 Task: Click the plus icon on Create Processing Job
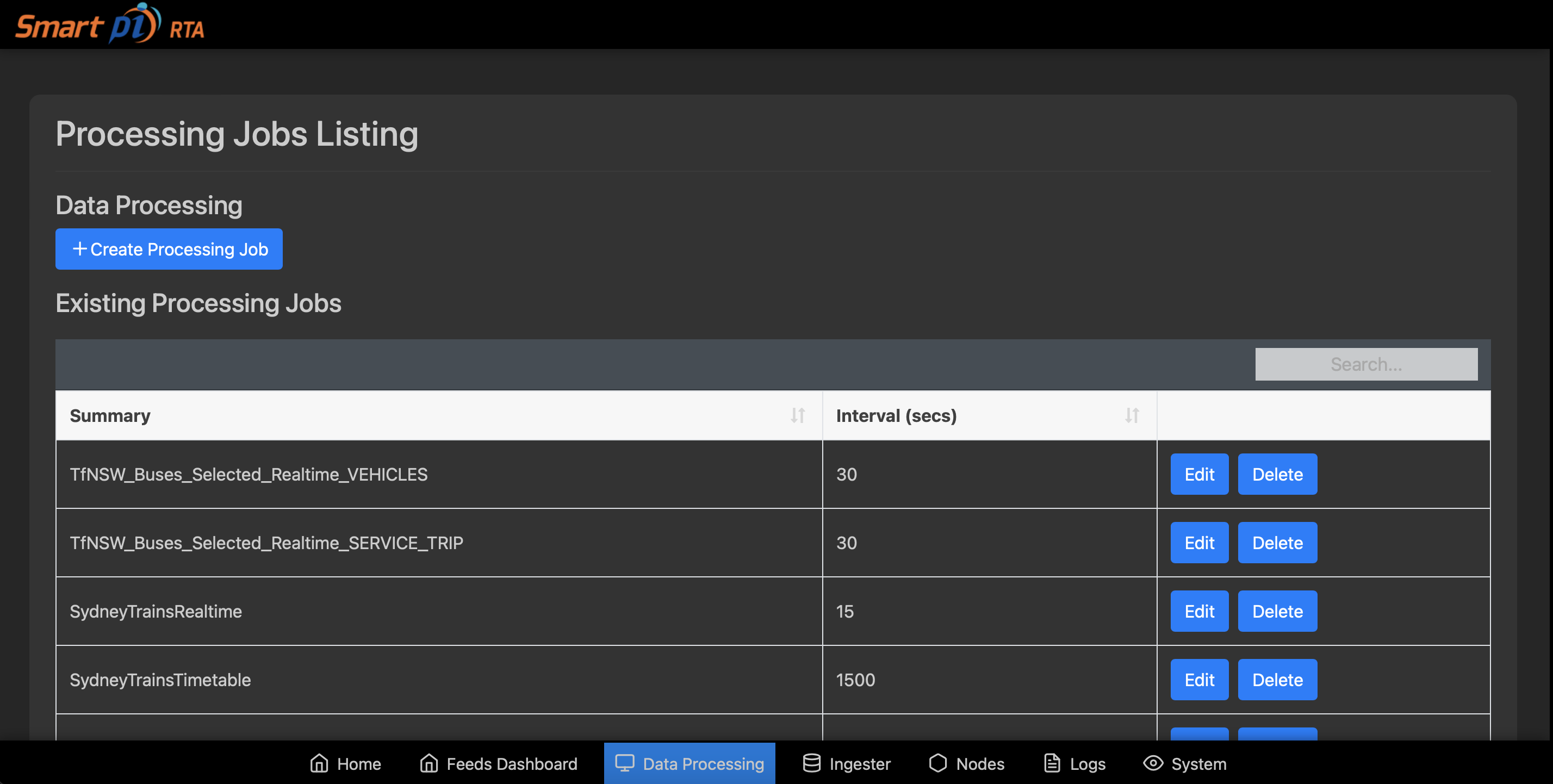[x=79, y=249]
